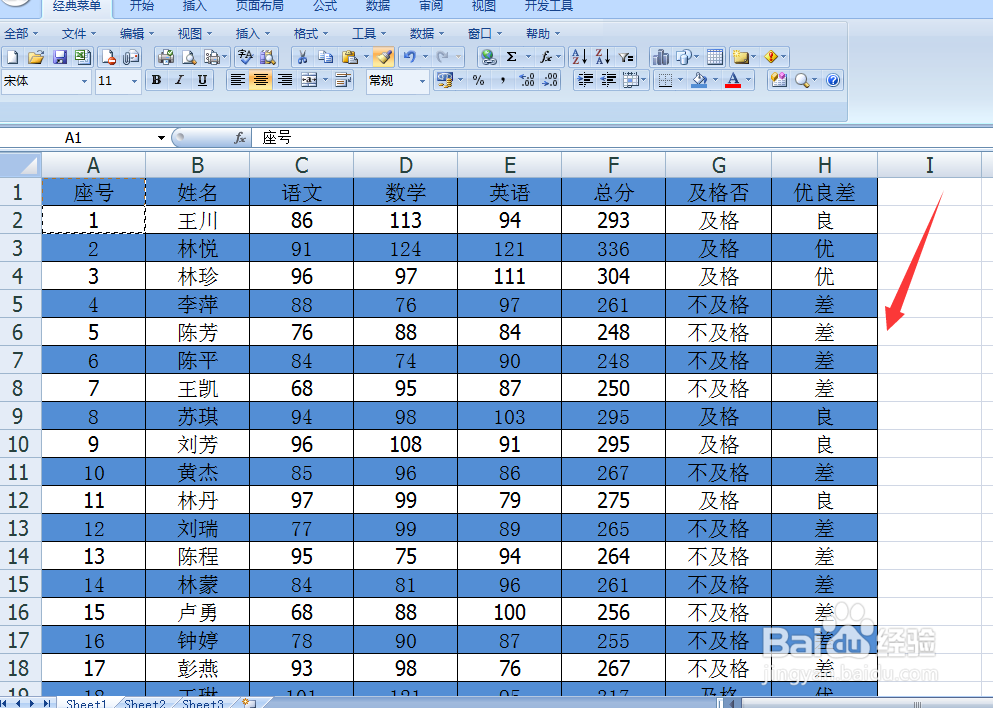Screen dimensions: 993x708
Task: Click the Print icon in the toolbar
Action: pos(166,58)
